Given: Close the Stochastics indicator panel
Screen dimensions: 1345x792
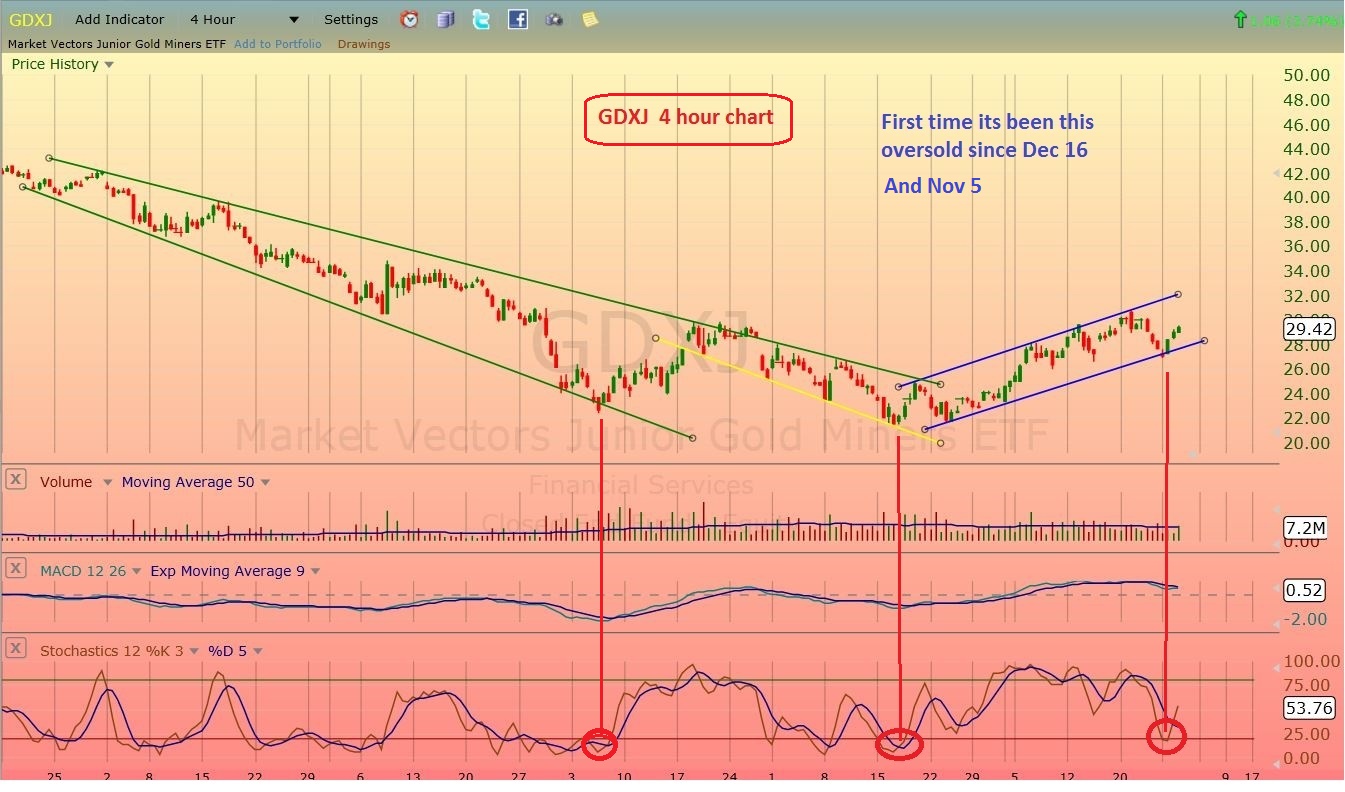Looking at the screenshot, I should [15, 649].
